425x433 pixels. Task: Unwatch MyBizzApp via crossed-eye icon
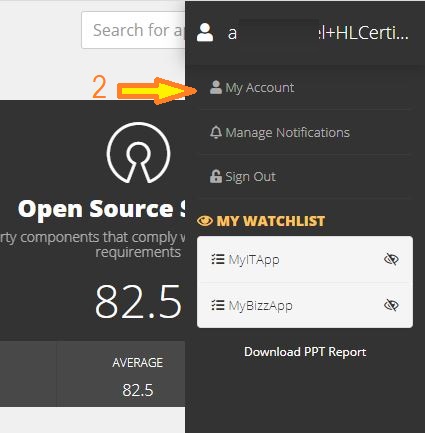(391, 305)
